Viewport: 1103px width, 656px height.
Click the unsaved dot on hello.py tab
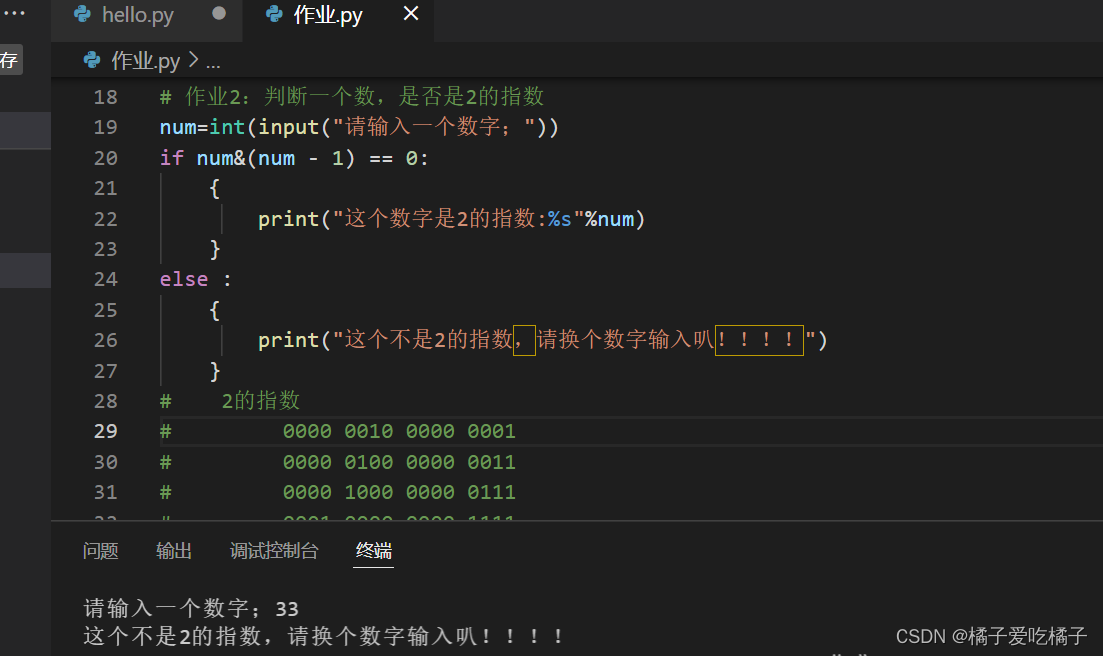coord(219,13)
